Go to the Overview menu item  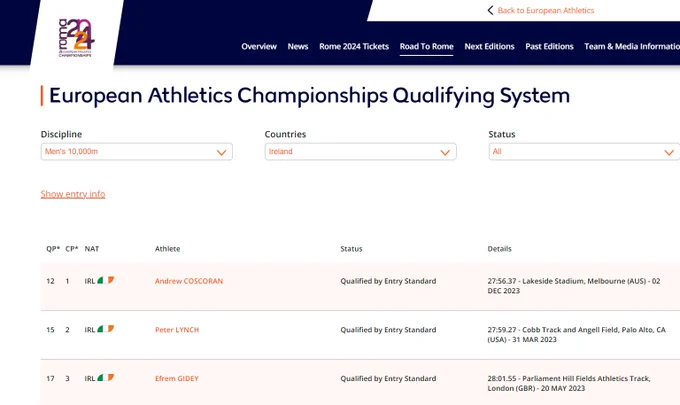pos(259,46)
